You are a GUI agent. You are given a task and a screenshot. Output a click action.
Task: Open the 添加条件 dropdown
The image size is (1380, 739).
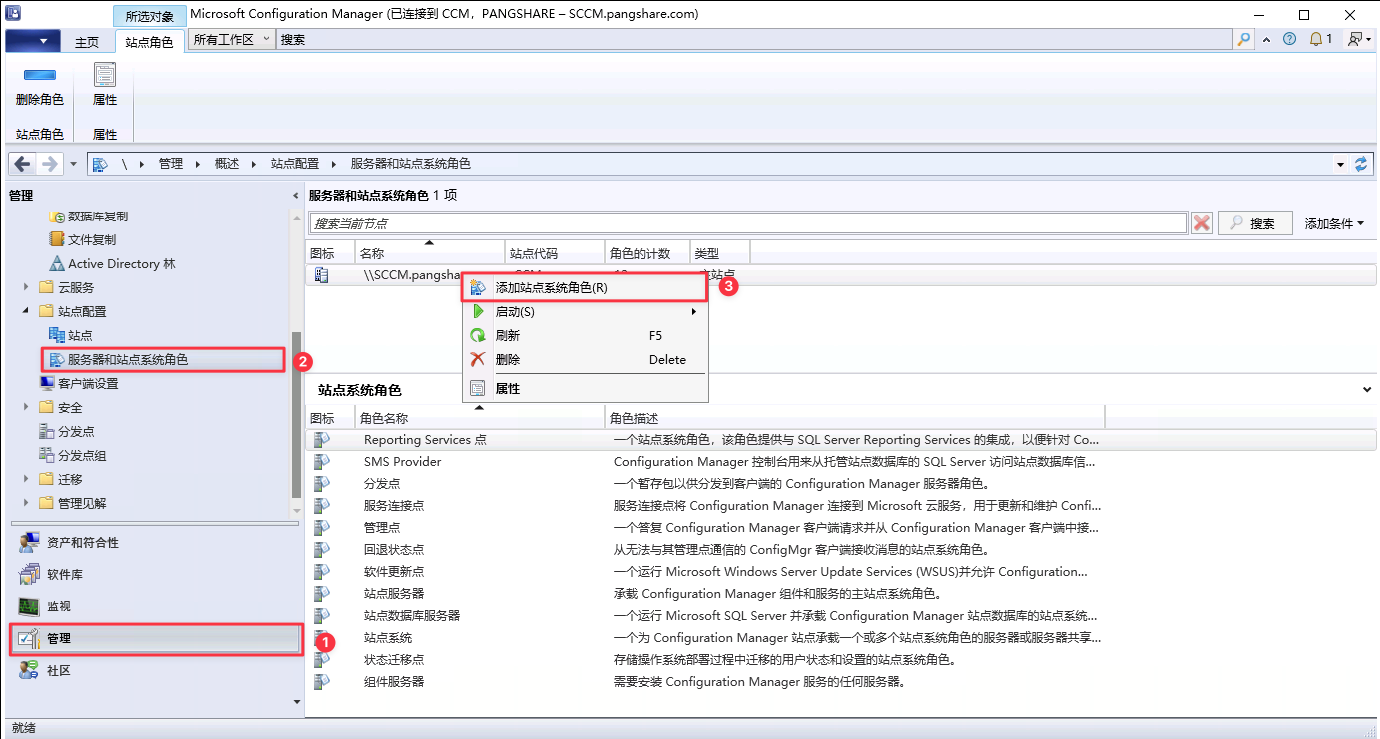[1334, 223]
